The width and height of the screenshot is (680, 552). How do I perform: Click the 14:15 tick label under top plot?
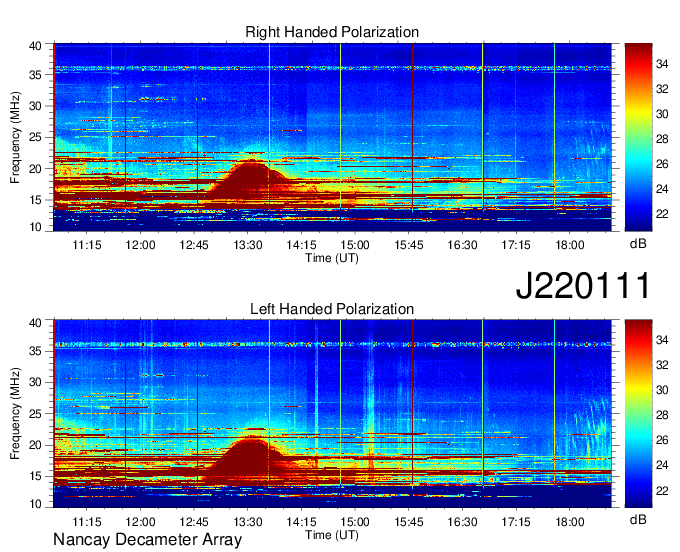(x=301, y=245)
